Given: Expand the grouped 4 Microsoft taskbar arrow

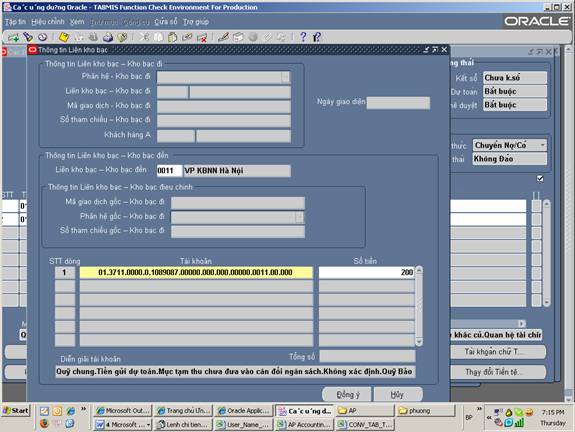Looking at the screenshot, I should (x=148, y=425).
